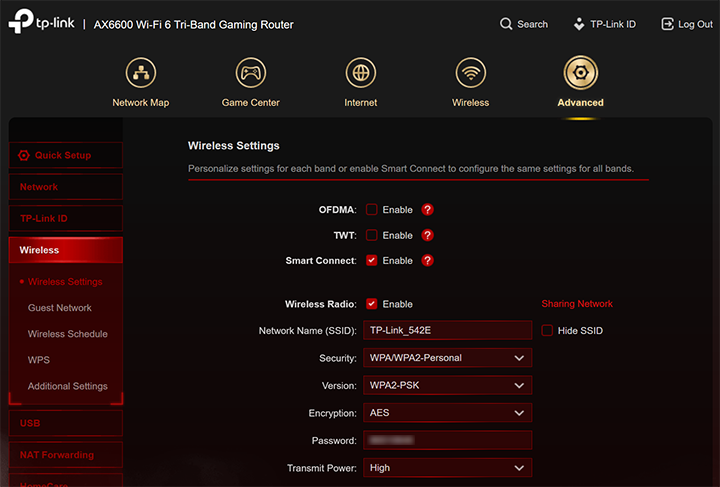Click the Search magnifier icon
This screenshot has width=720, height=487.
[x=508, y=24]
